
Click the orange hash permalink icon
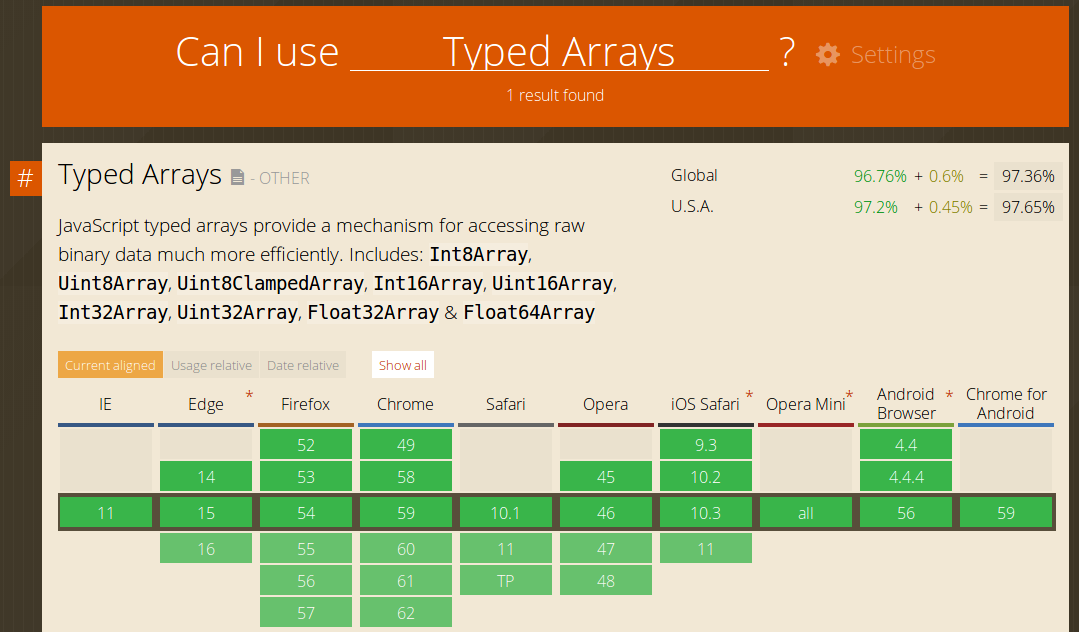(x=26, y=179)
